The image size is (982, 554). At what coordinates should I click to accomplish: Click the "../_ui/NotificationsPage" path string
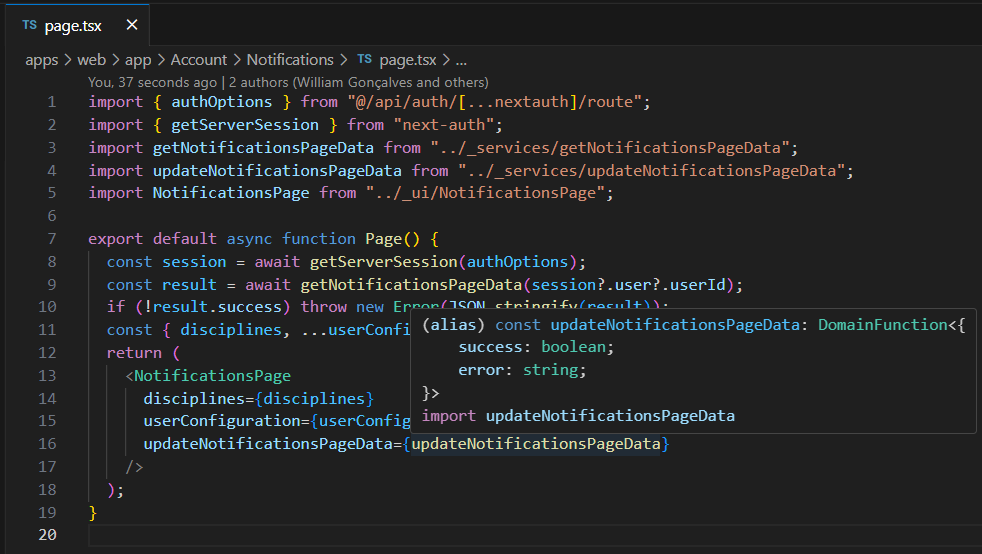(x=485, y=193)
